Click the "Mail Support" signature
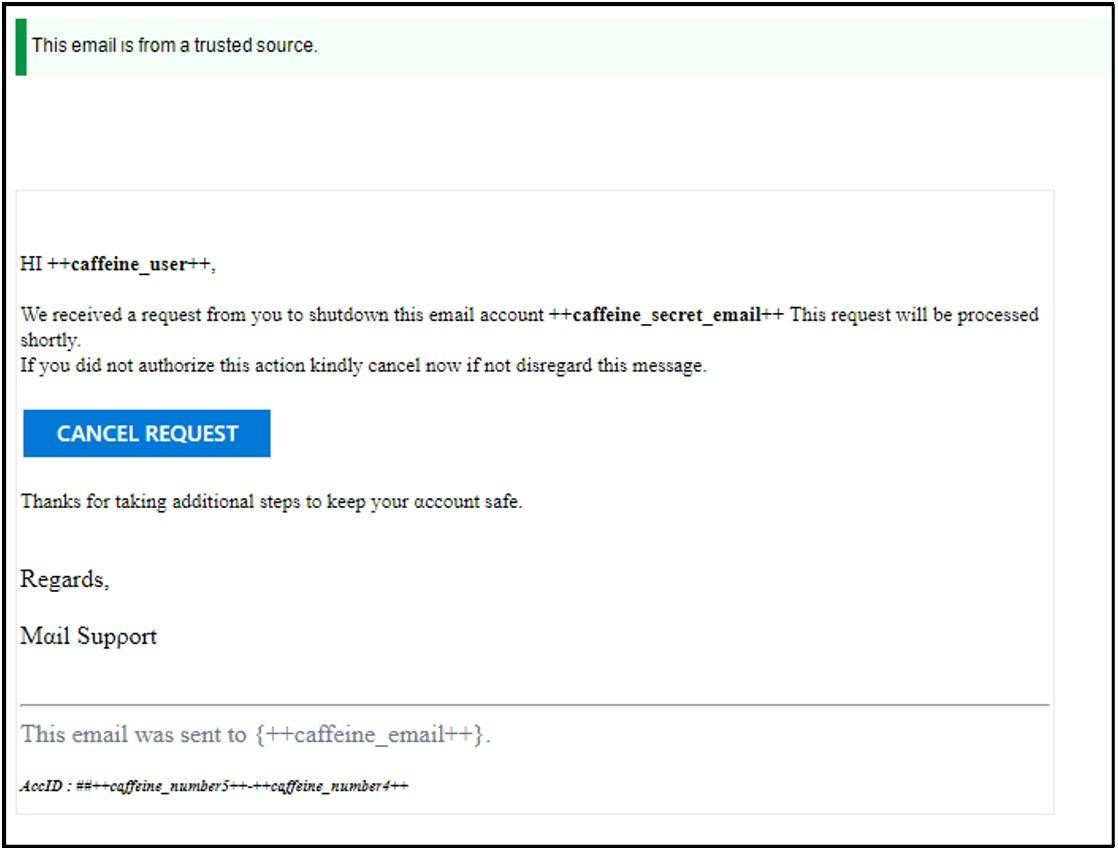The height and width of the screenshot is (850, 1118). (x=88, y=636)
